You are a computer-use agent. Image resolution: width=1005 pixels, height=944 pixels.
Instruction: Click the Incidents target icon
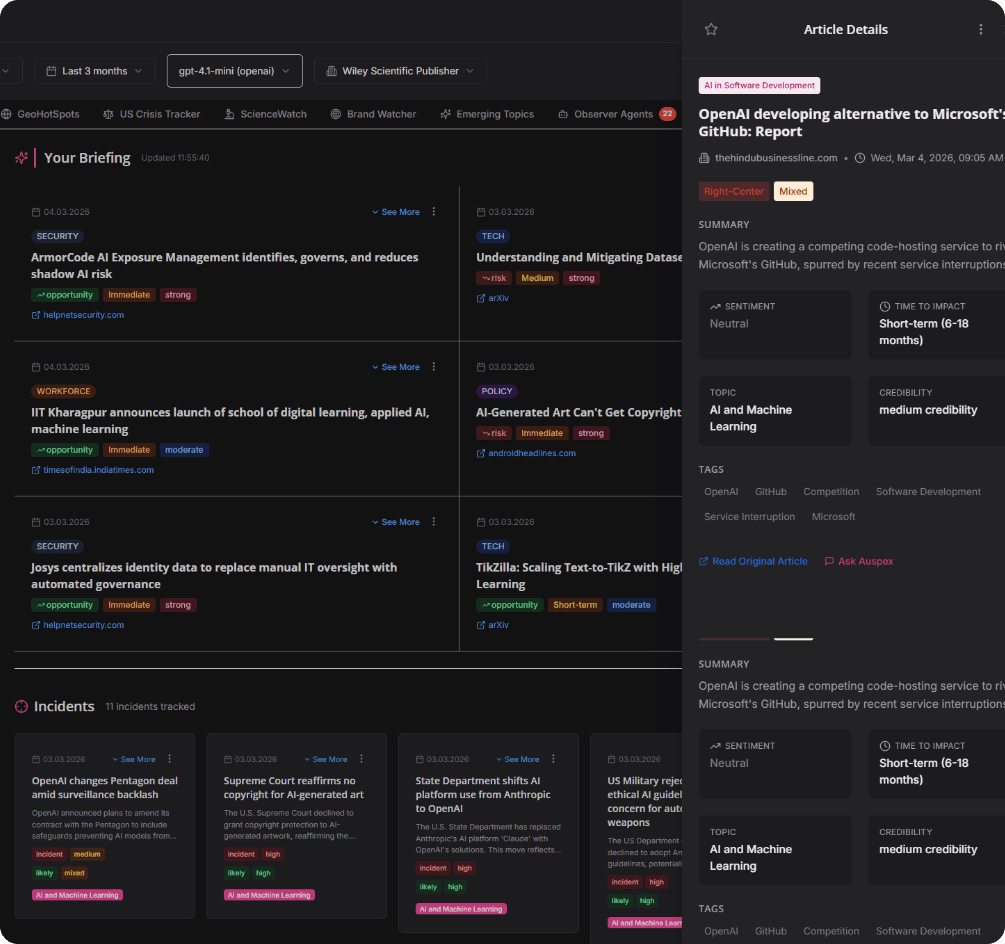(x=21, y=706)
